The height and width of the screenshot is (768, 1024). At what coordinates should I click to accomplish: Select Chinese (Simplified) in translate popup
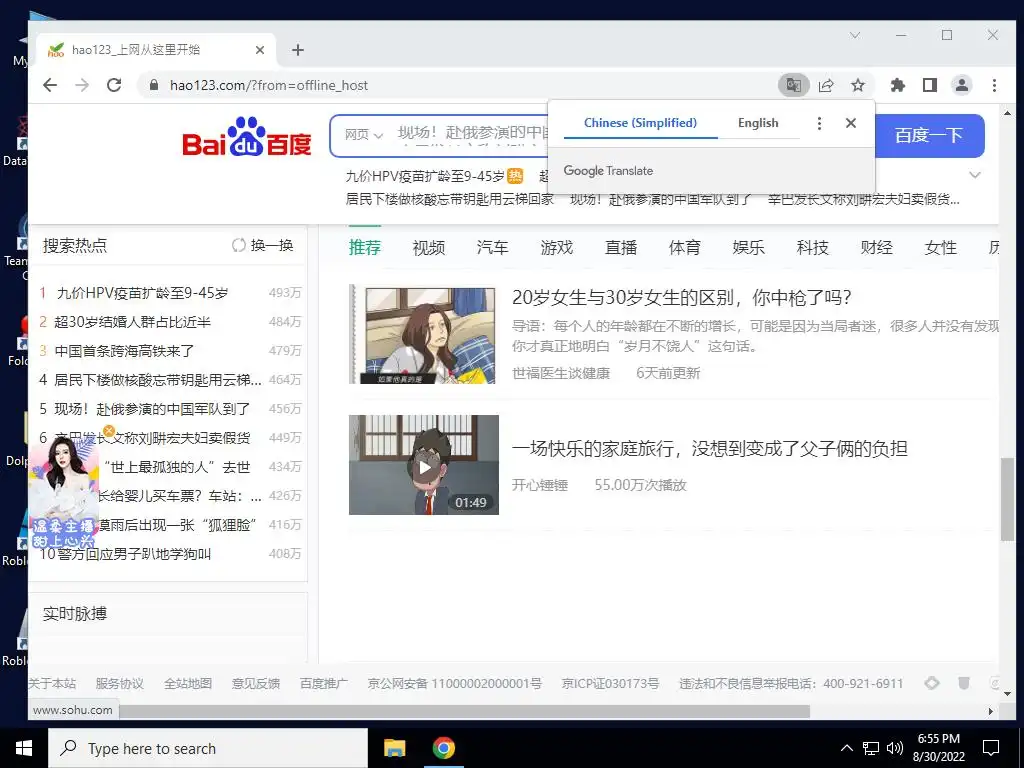point(640,123)
